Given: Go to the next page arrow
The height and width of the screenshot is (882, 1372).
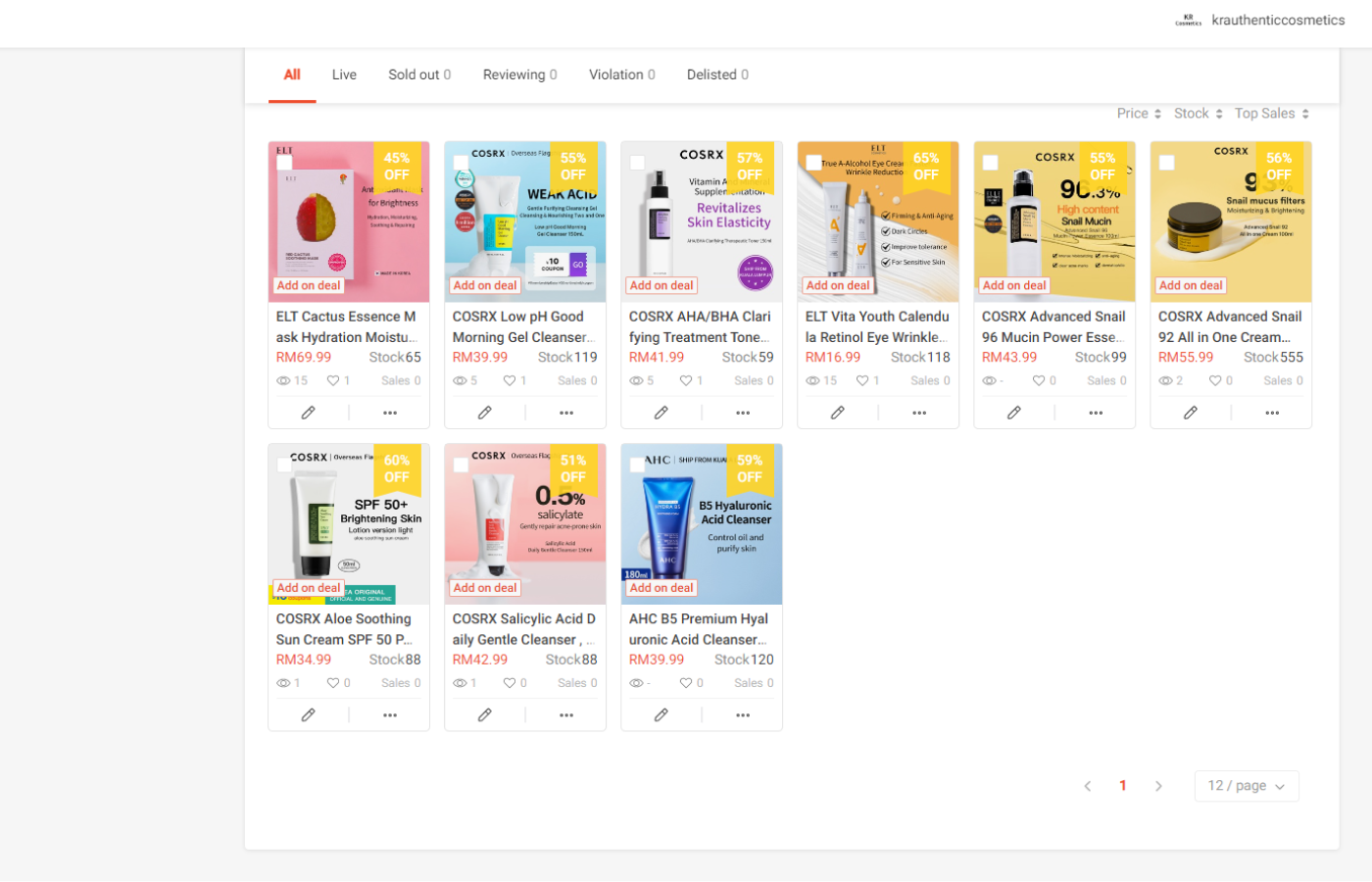Looking at the screenshot, I should 1158,786.
